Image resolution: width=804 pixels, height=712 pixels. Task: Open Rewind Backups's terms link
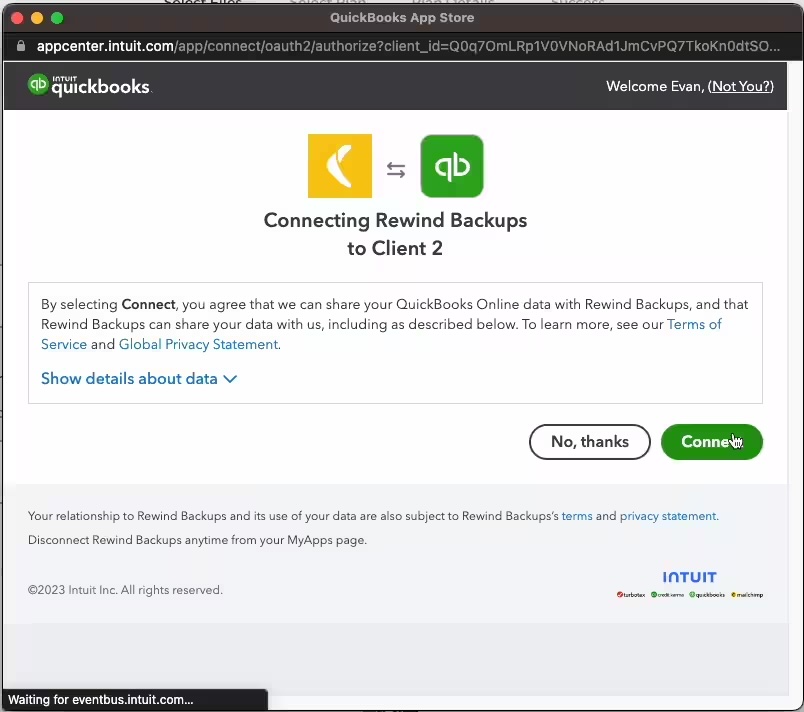click(x=577, y=516)
